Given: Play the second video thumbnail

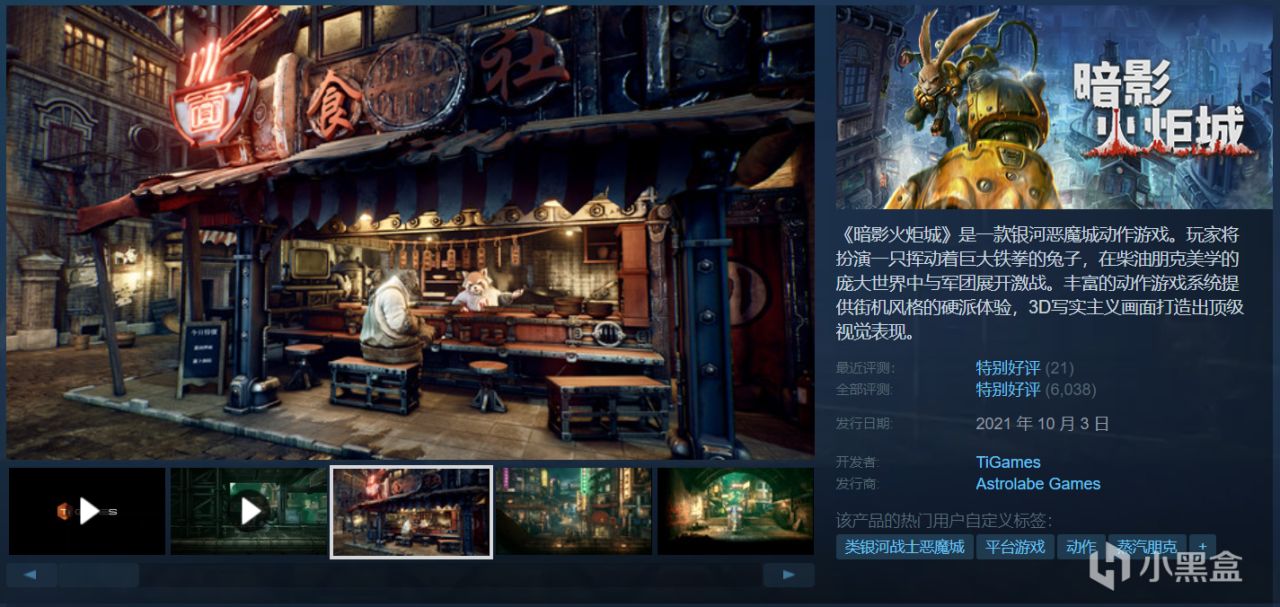Looking at the screenshot, I should click(x=249, y=511).
